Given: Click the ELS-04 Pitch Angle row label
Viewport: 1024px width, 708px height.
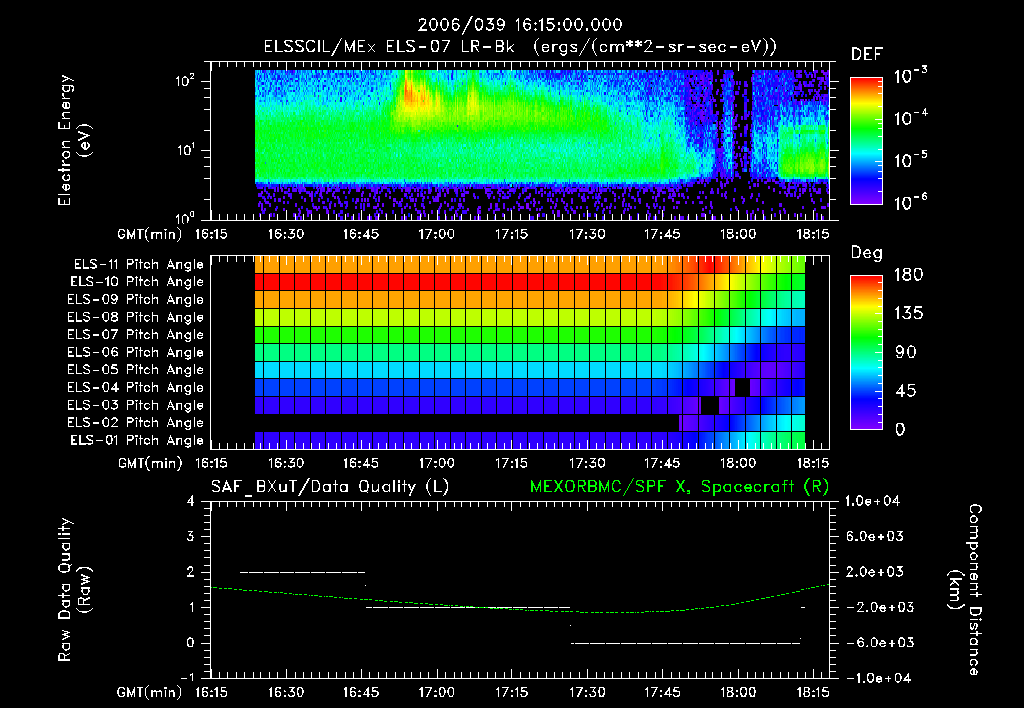Looking at the screenshot, I should (x=136, y=387).
